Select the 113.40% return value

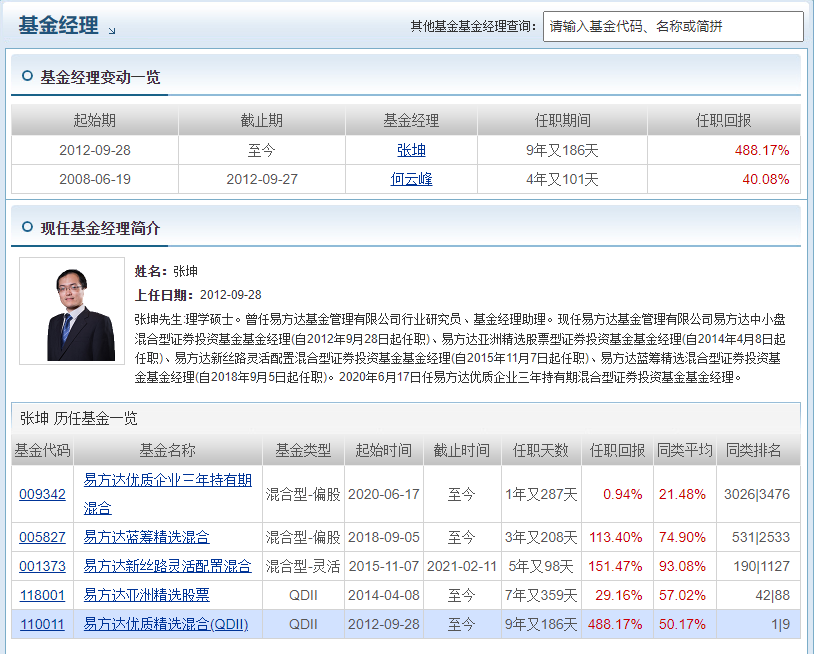[616, 537]
